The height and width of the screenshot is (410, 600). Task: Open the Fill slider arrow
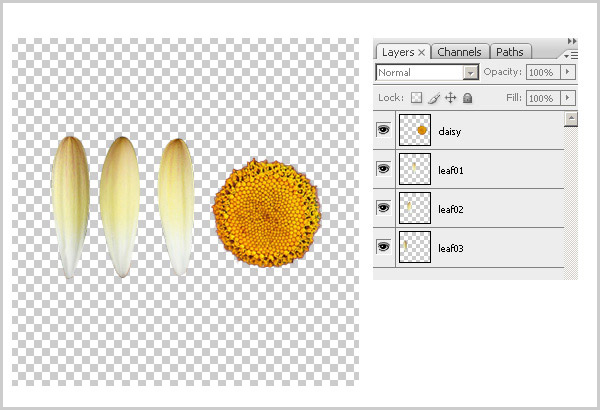(568, 98)
